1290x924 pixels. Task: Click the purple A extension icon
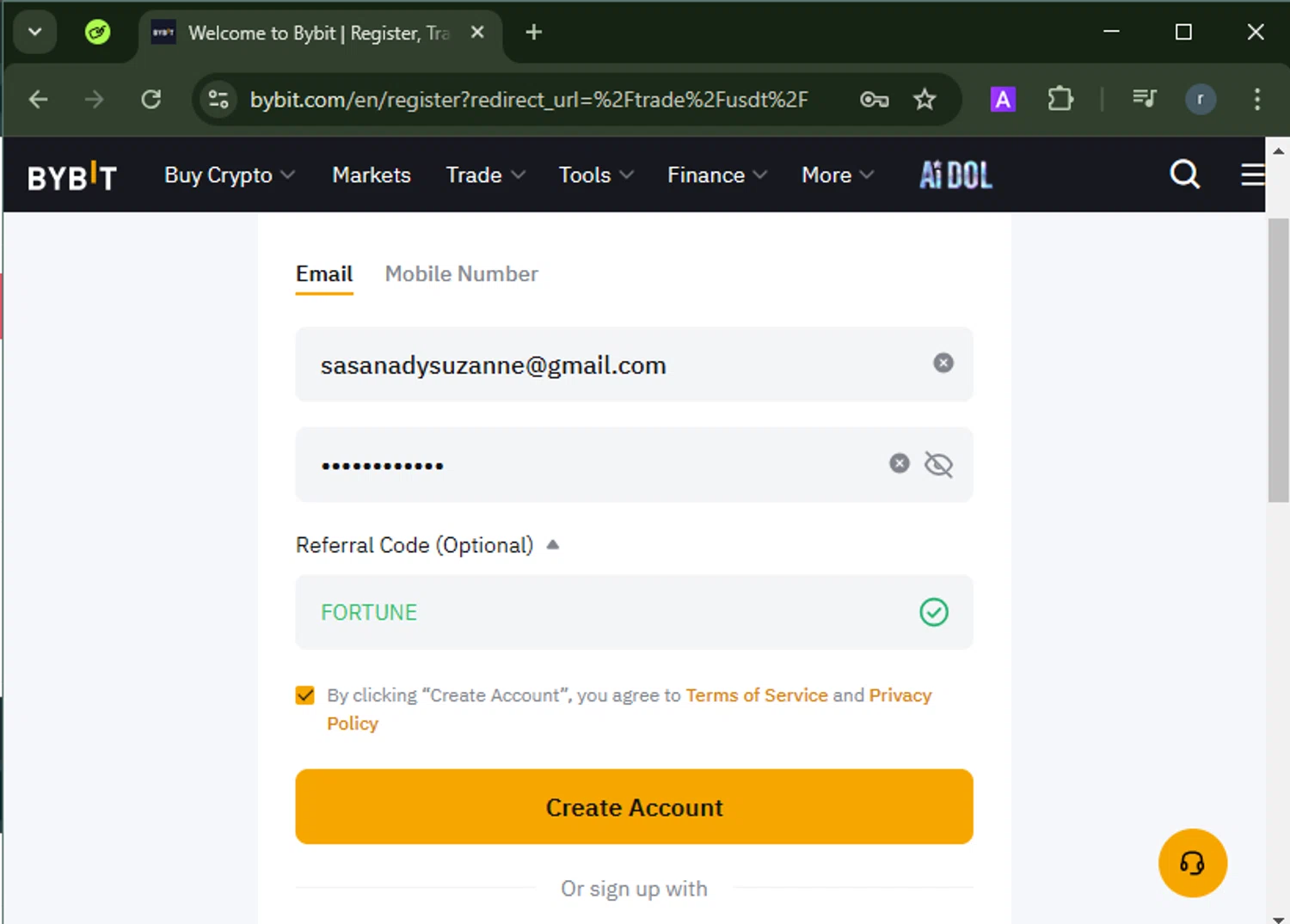1003,100
